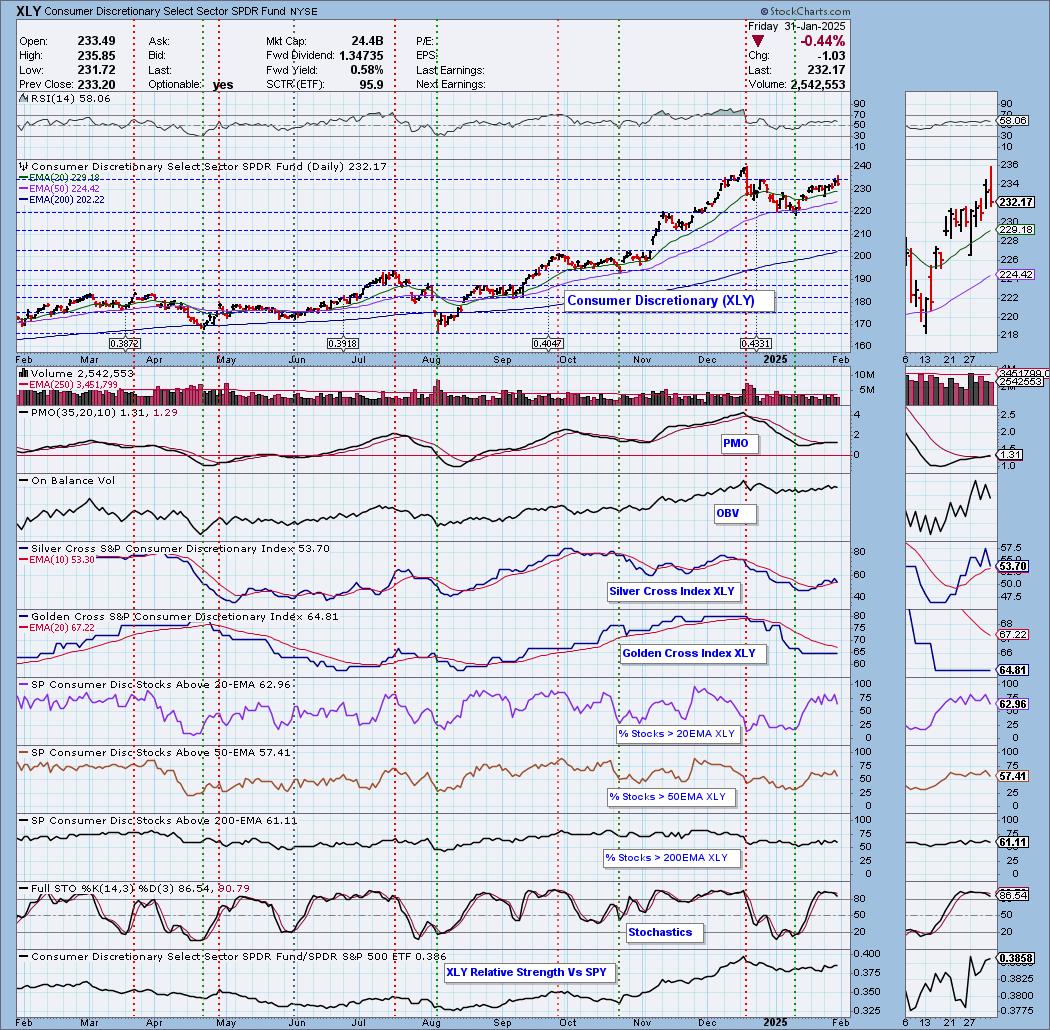Click the High value 235.85
This screenshot has height=1030, width=1050.
tap(96, 56)
